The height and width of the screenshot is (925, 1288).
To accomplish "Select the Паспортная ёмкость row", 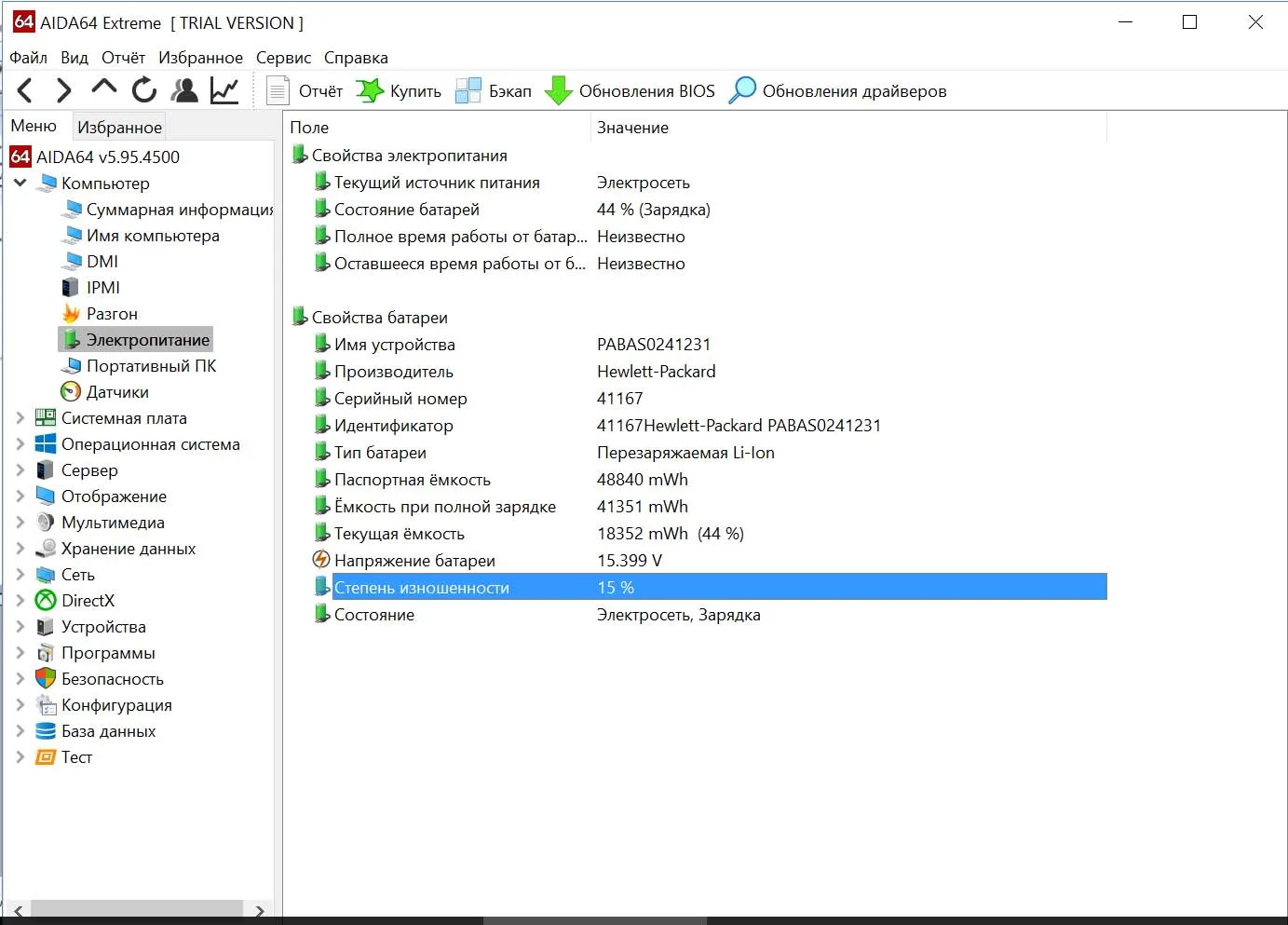I will (711, 479).
